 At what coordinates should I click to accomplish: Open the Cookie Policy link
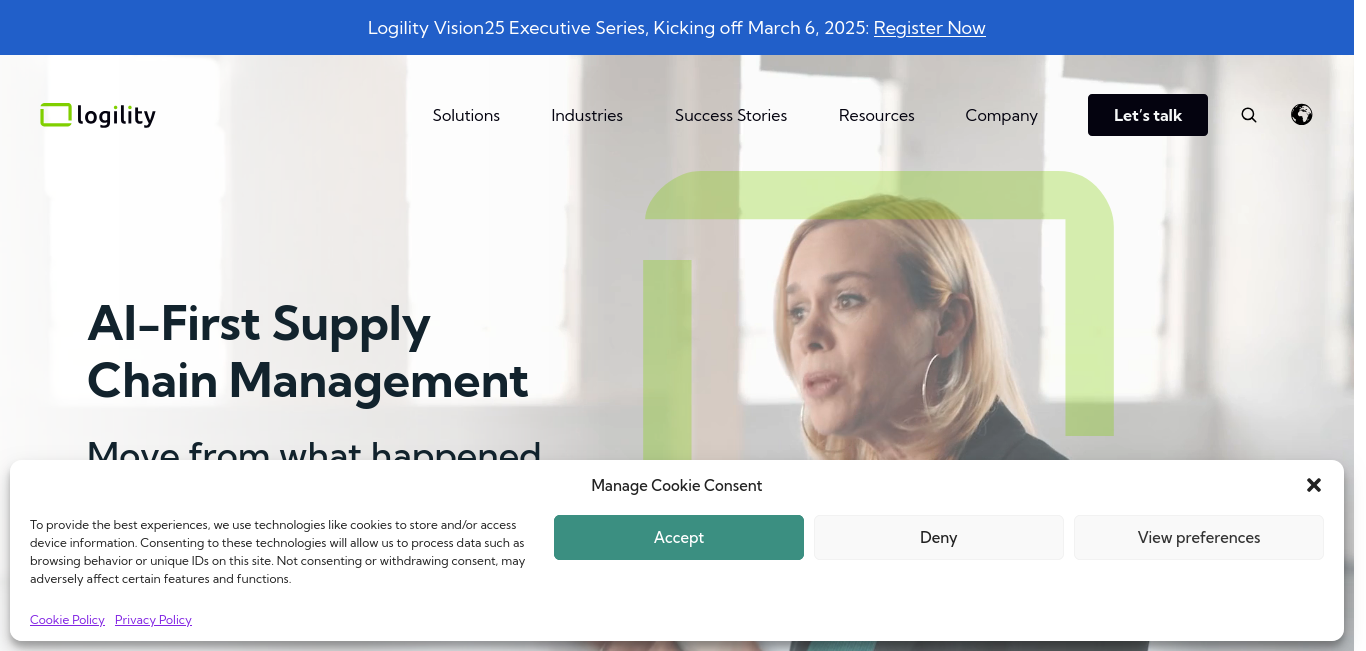(67, 620)
